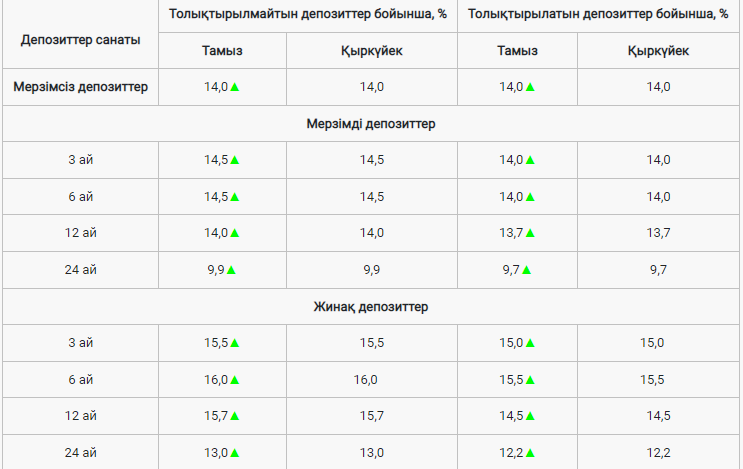The width and height of the screenshot is (743, 469).
Task: Click the 16,0 Қыркүйек cell value
Action: tap(365, 379)
